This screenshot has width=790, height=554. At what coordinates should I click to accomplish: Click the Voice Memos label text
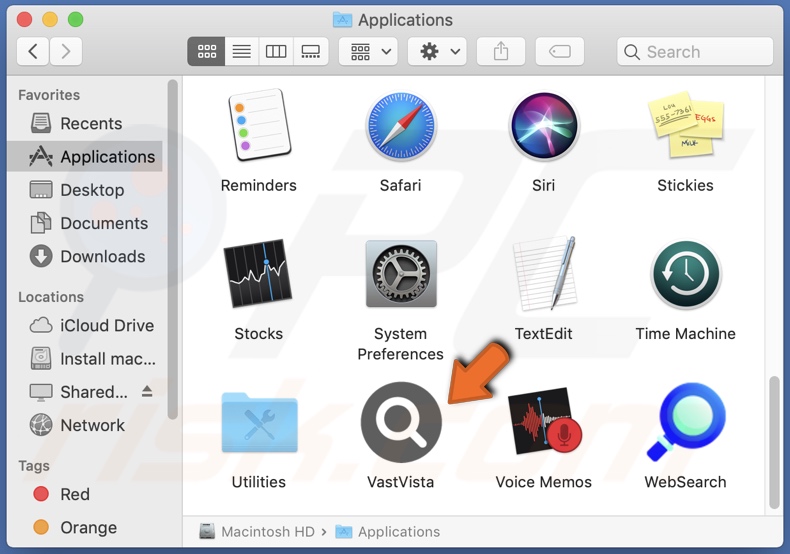pos(544,482)
